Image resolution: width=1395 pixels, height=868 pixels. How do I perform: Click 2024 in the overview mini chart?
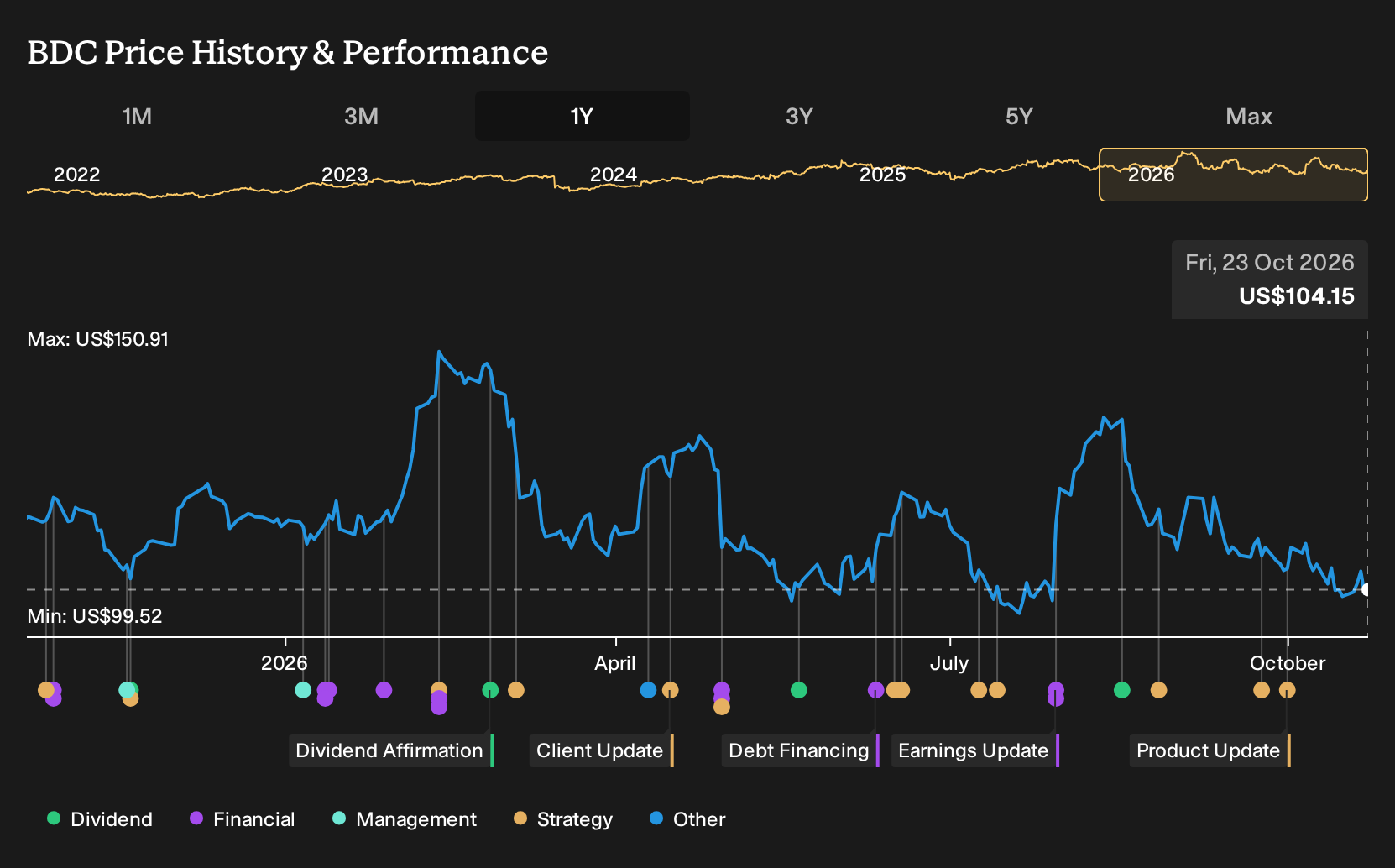coord(613,175)
